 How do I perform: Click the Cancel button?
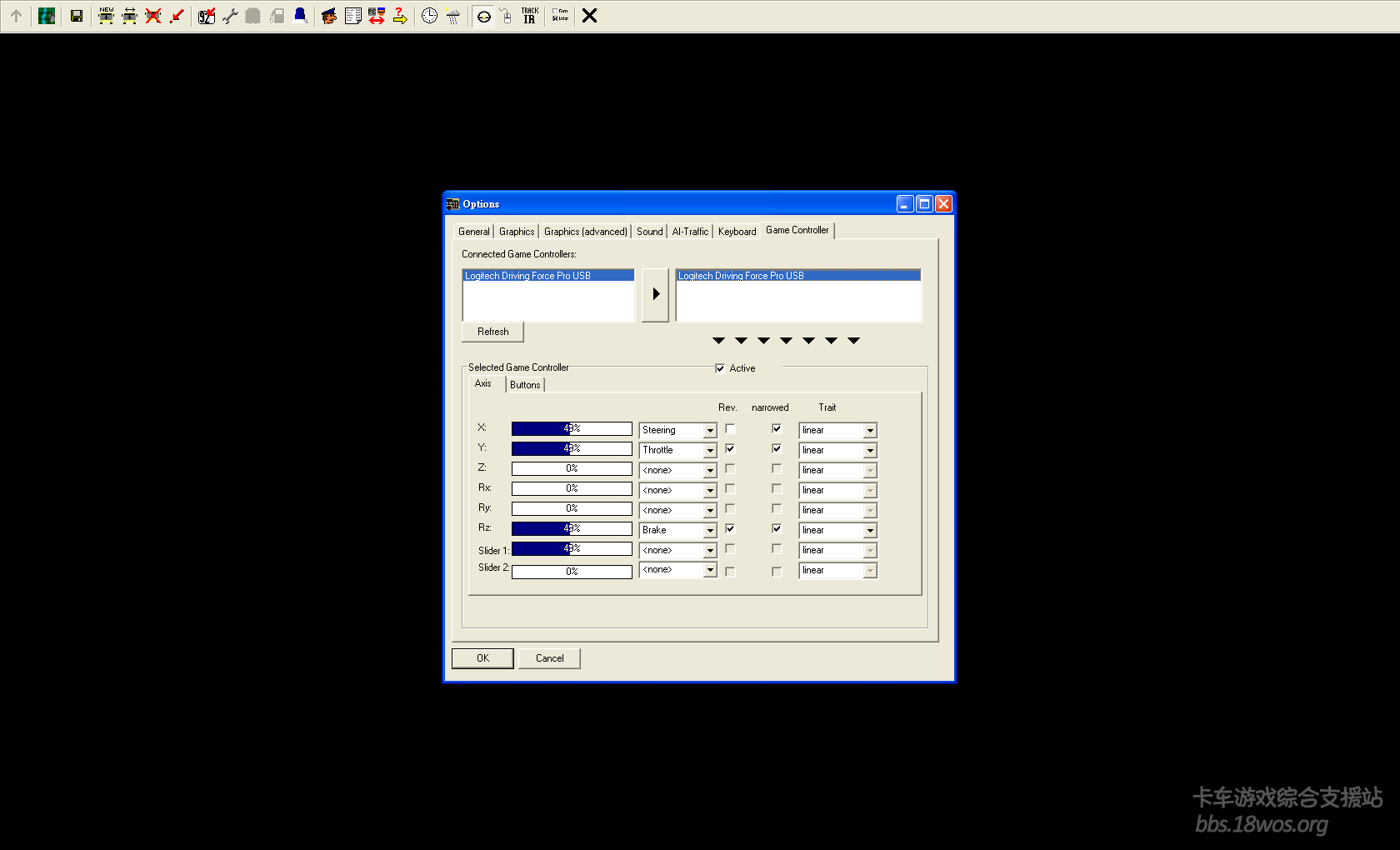(x=549, y=658)
